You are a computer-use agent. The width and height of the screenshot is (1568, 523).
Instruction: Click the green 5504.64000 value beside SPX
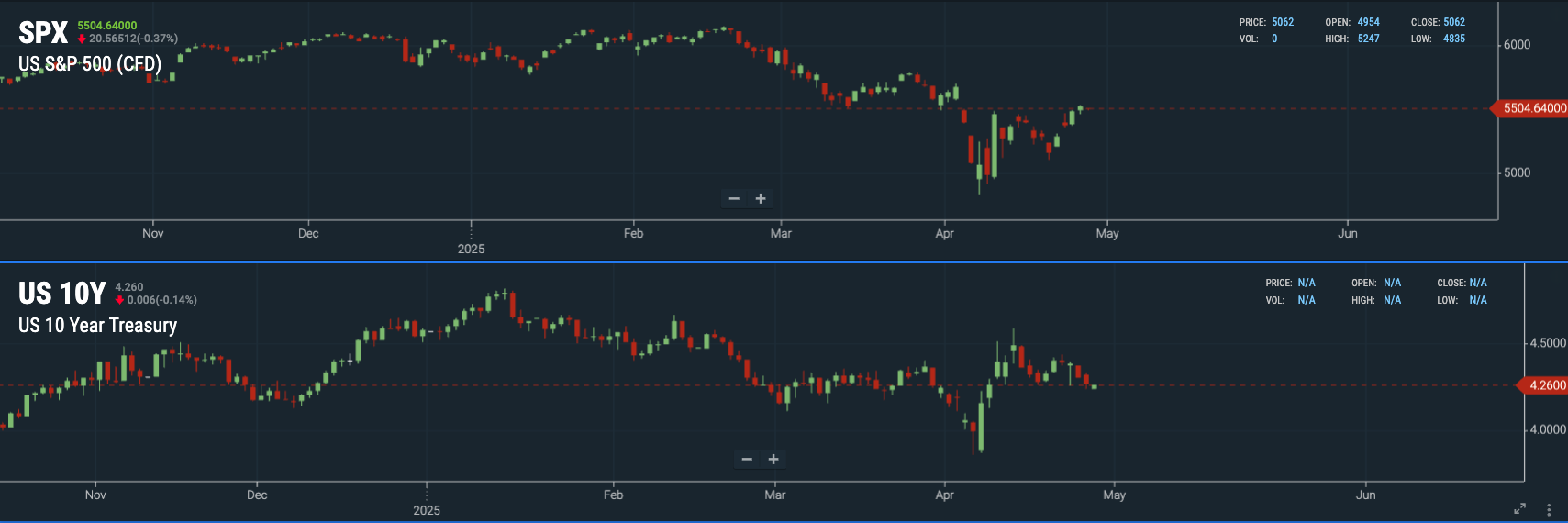[107, 26]
